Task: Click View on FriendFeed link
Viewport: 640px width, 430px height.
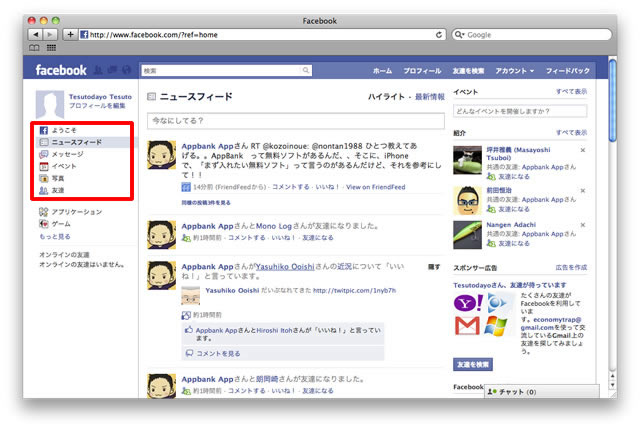Action: click(x=376, y=187)
